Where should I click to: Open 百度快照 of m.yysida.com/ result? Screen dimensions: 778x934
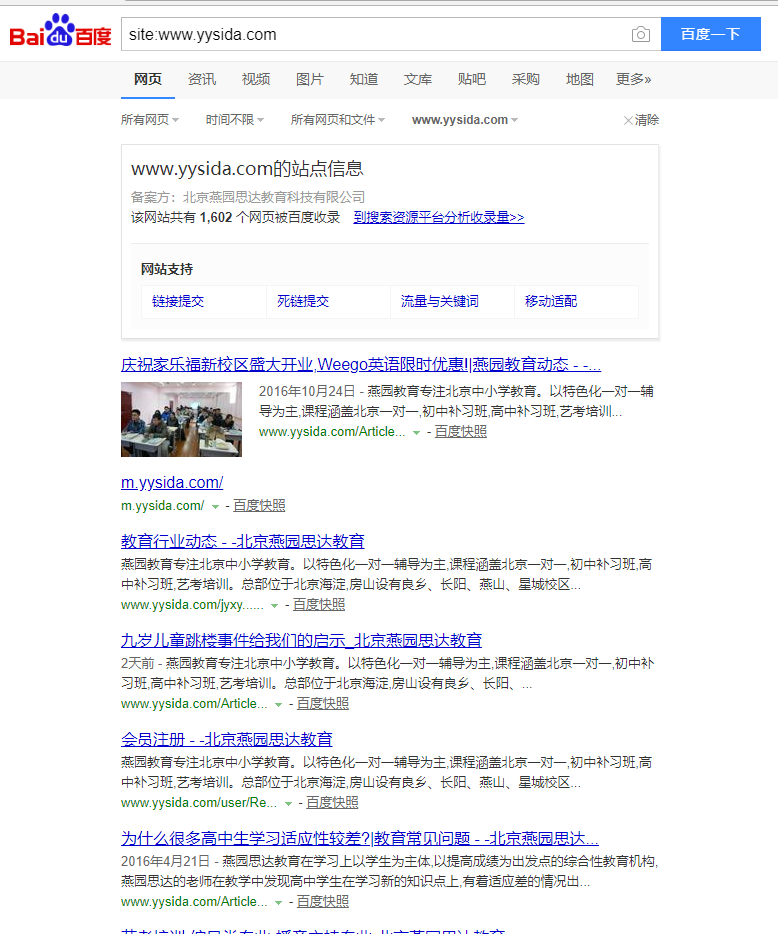[259, 506]
